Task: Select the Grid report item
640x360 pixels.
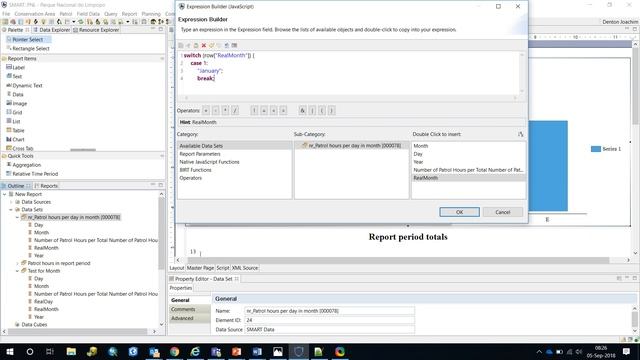Action: click(14, 113)
